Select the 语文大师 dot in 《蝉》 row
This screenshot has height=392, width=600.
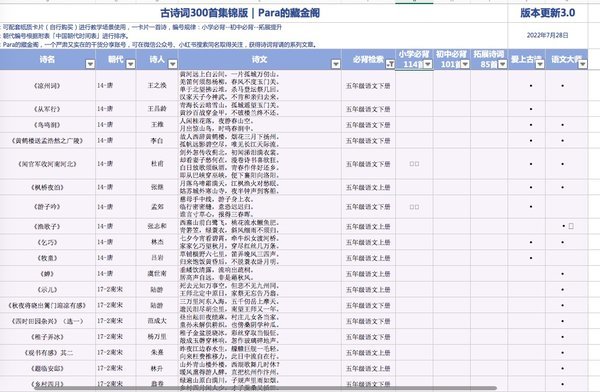562,274
